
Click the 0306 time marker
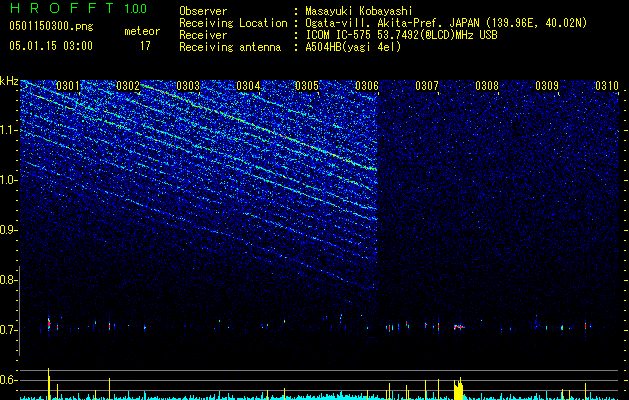coord(367,86)
